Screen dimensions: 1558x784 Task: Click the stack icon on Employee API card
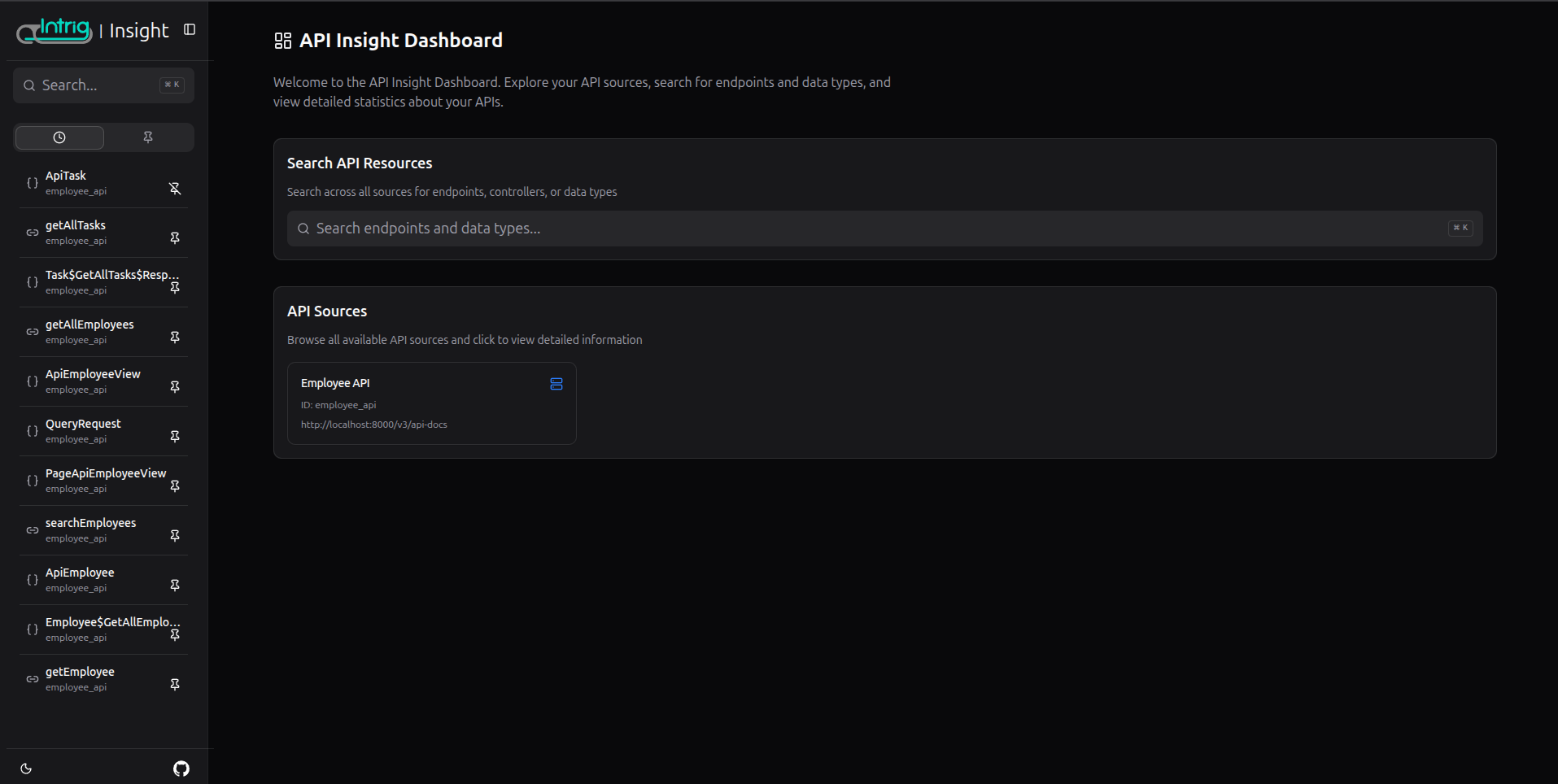pyautogui.click(x=556, y=384)
